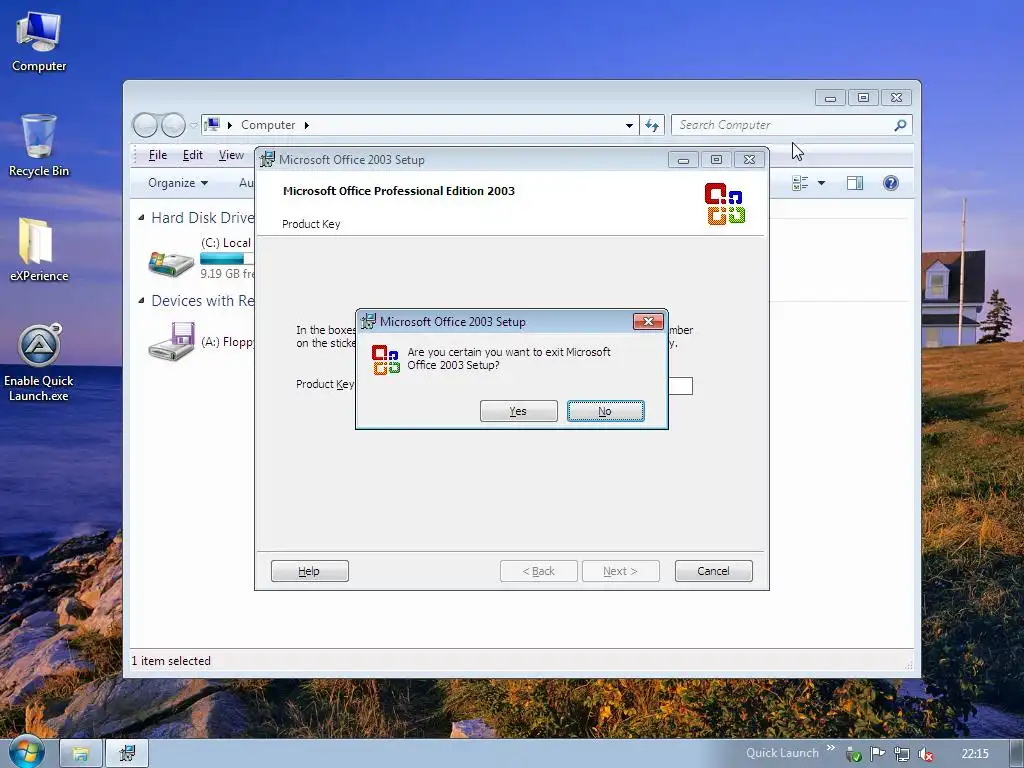The image size is (1024, 768).
Task: Minimize the Office 2003 Setup window
Action: [683, 159]
